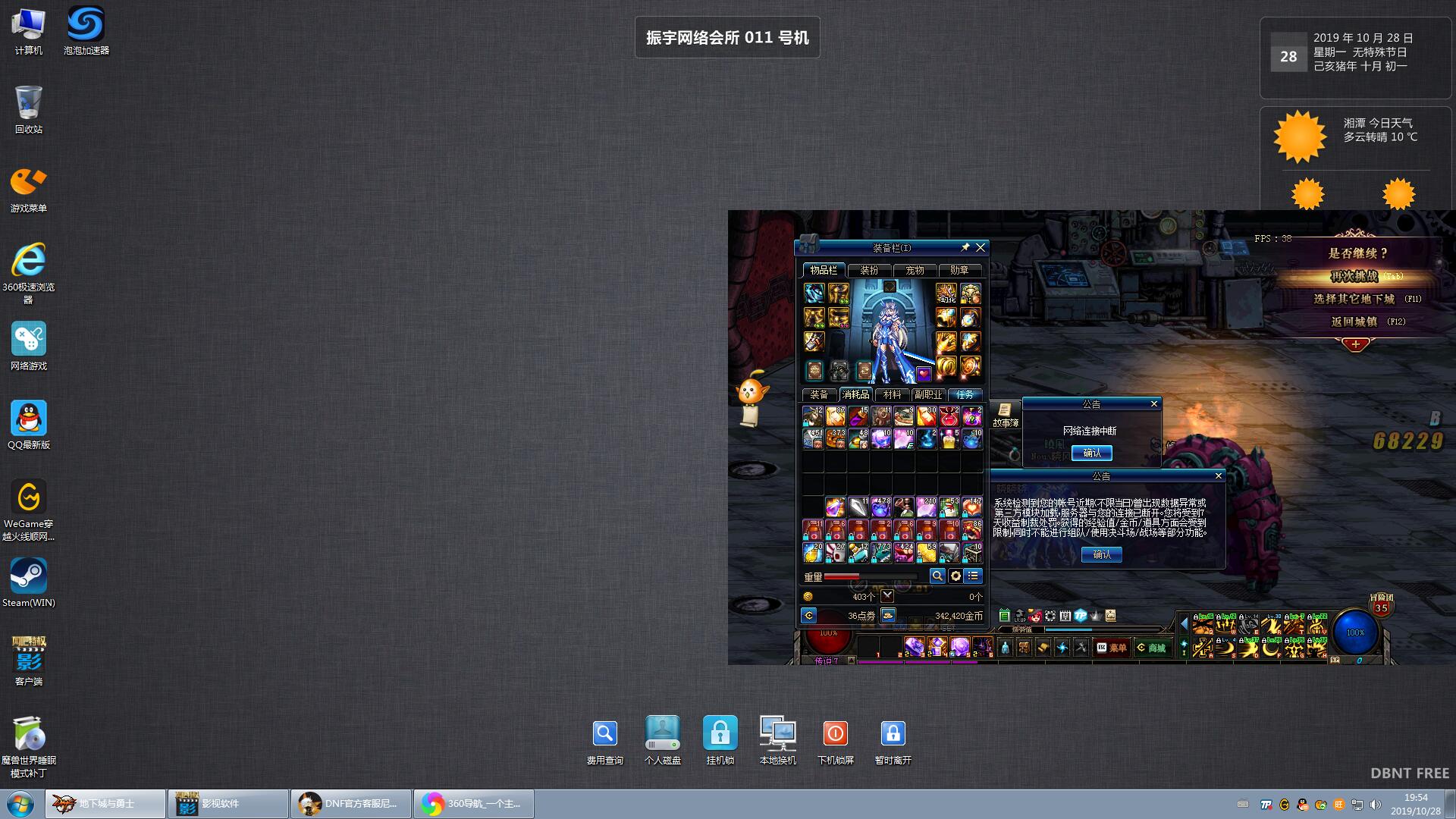1456x819 pixels.
Task: Select the consumable item with count 87
Action: (836, 416)
